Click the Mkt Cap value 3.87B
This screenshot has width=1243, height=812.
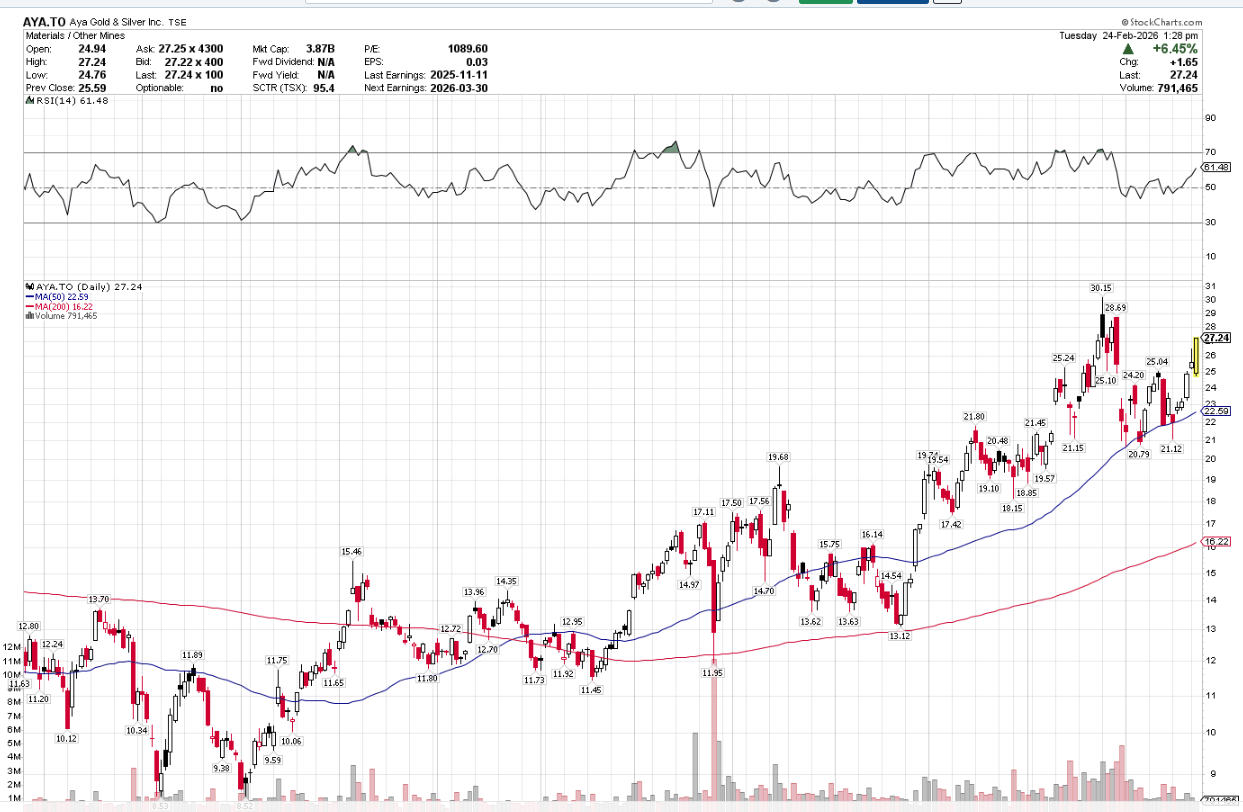pyautogui.click(x=320, y=48)
